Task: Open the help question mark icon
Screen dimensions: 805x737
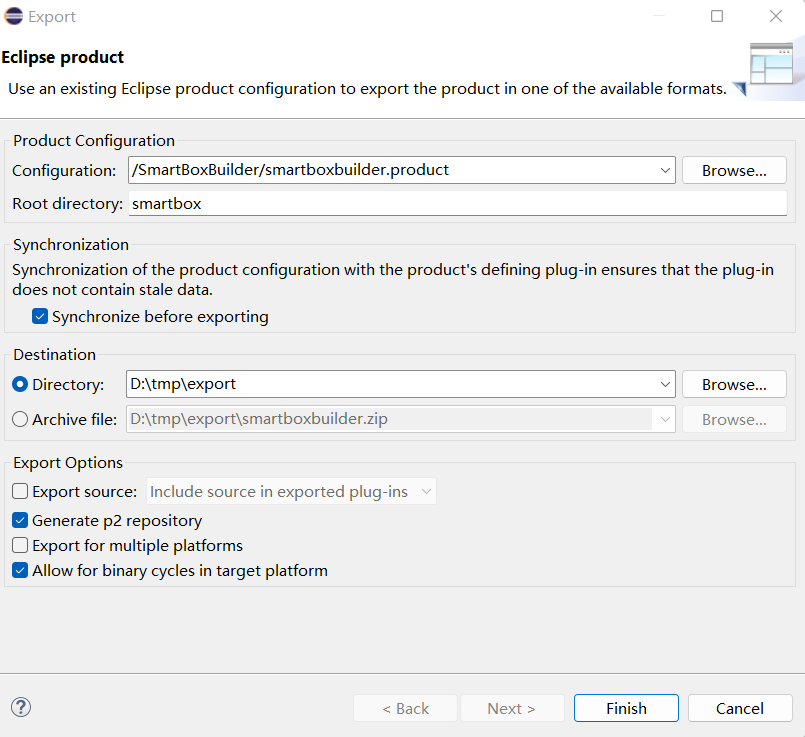Action: 21,707
